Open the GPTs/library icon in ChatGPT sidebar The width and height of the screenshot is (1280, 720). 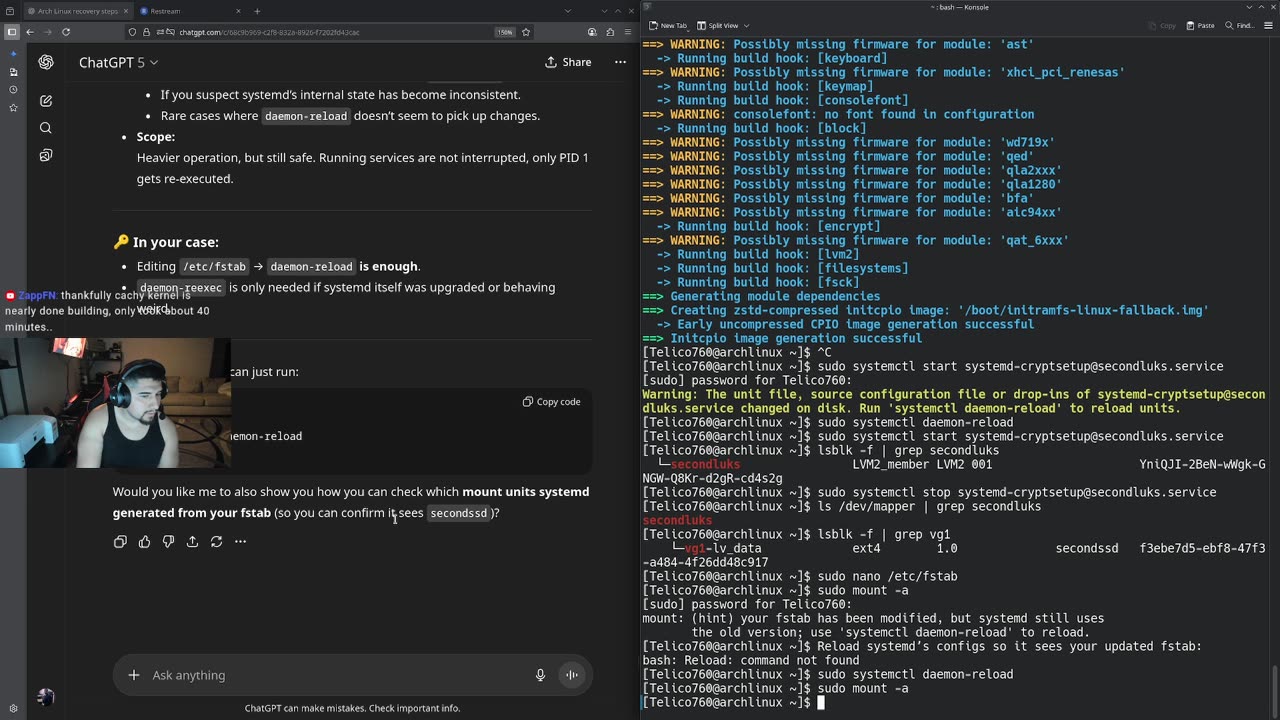pos(46,155)
